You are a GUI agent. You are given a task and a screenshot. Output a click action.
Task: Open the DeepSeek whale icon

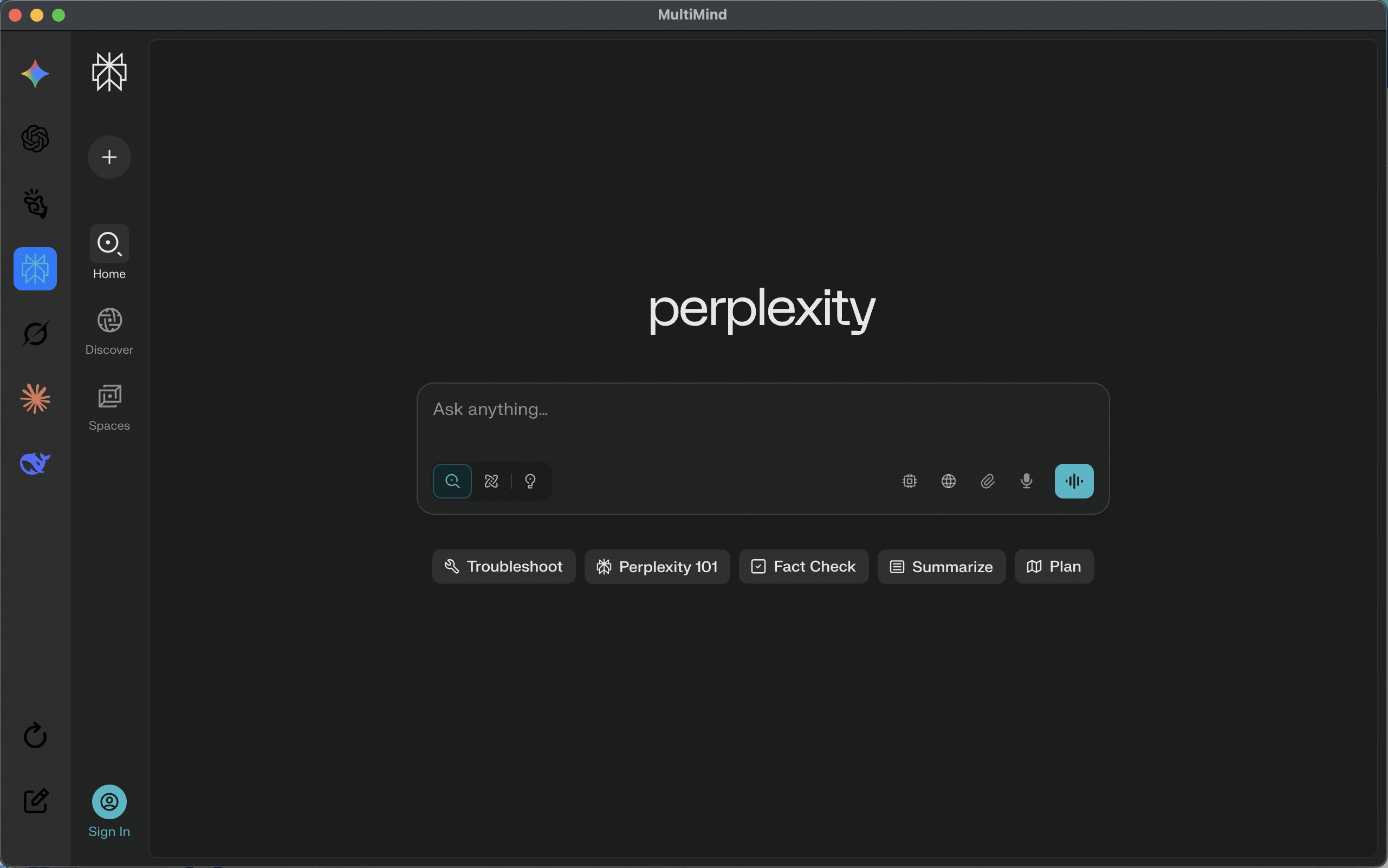(35, 463)
